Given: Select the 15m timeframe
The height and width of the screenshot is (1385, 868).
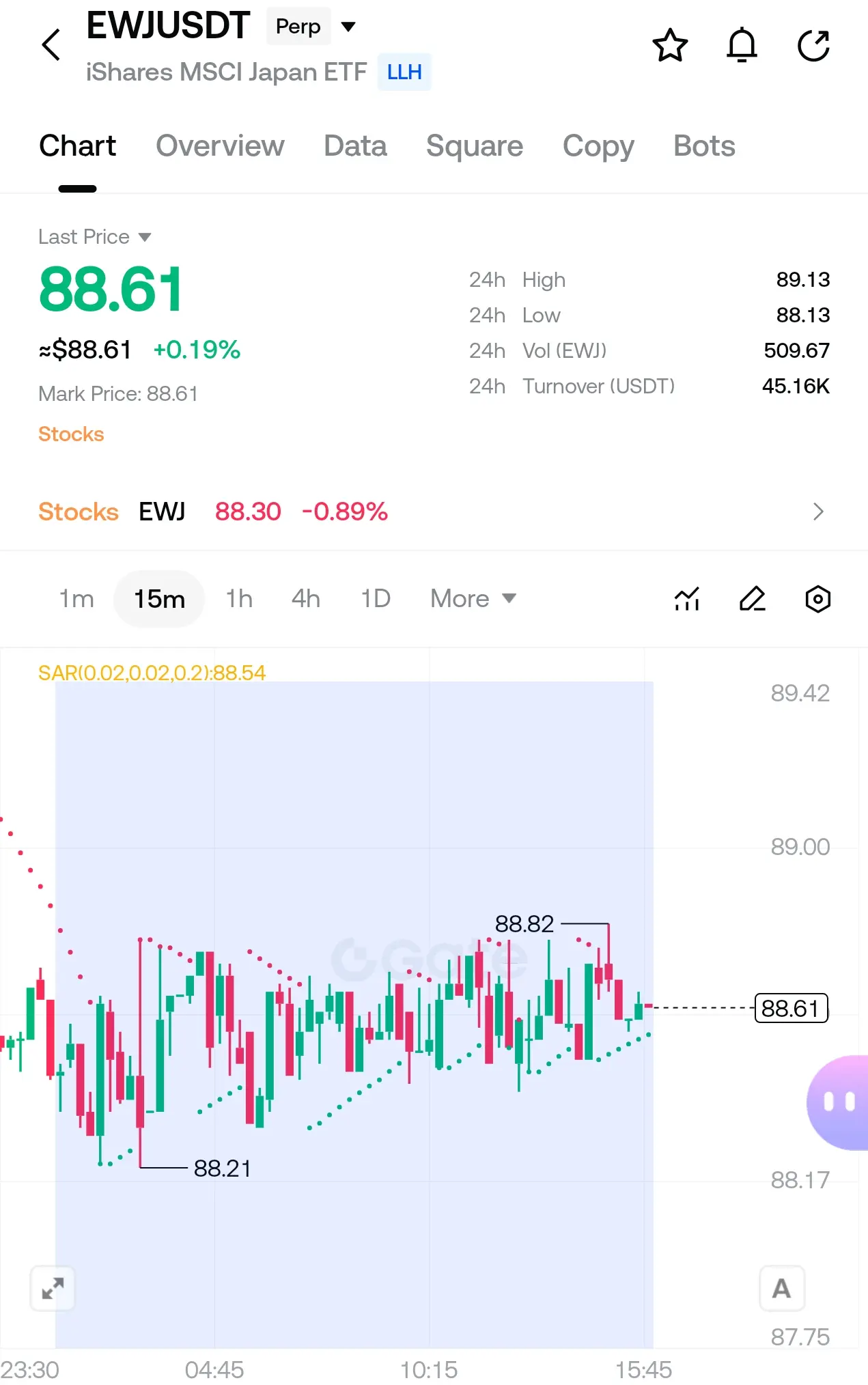Looking at the screenshot, I should coord(159,599).
